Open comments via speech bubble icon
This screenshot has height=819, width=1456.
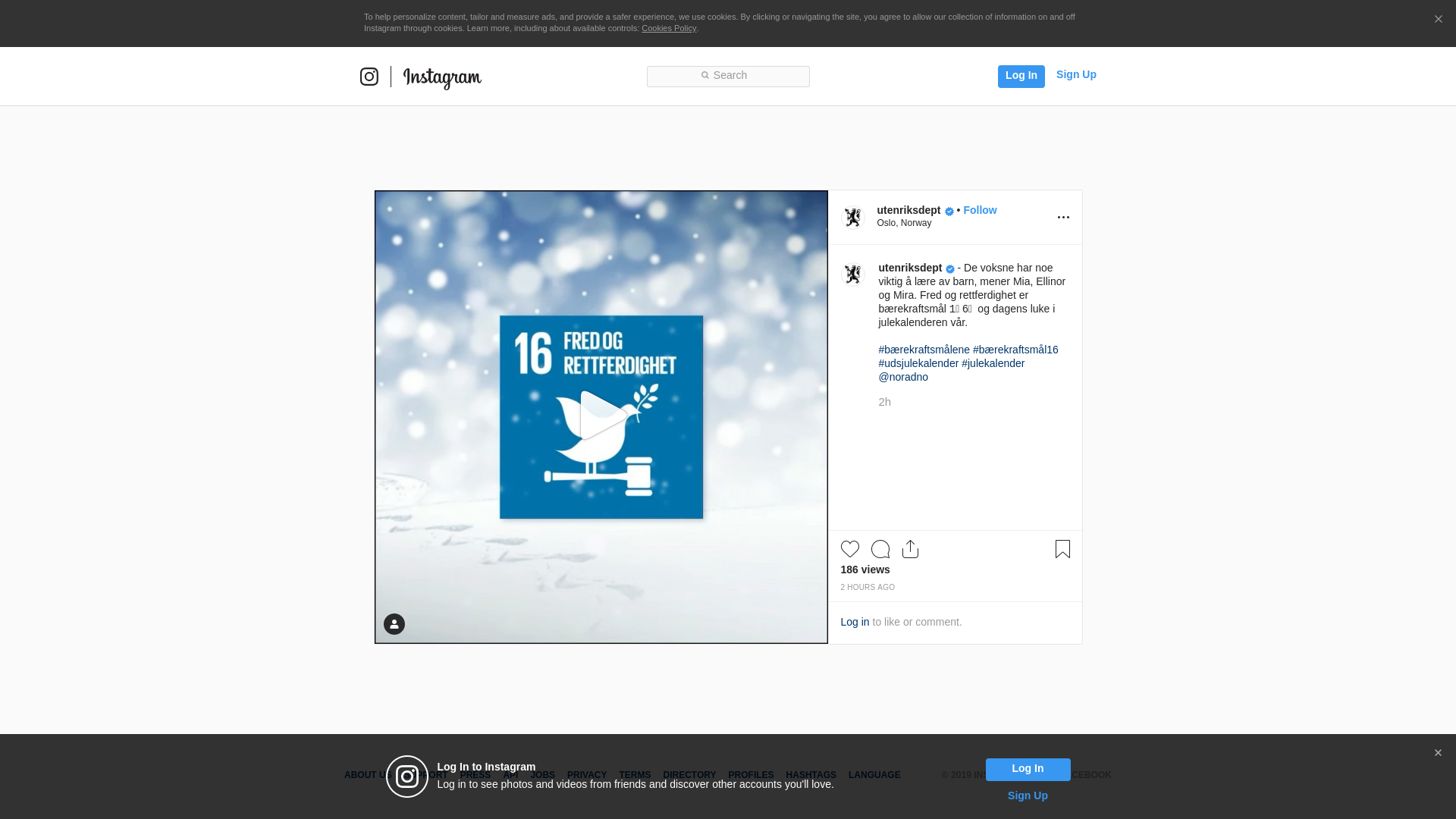tap(880, 549)
